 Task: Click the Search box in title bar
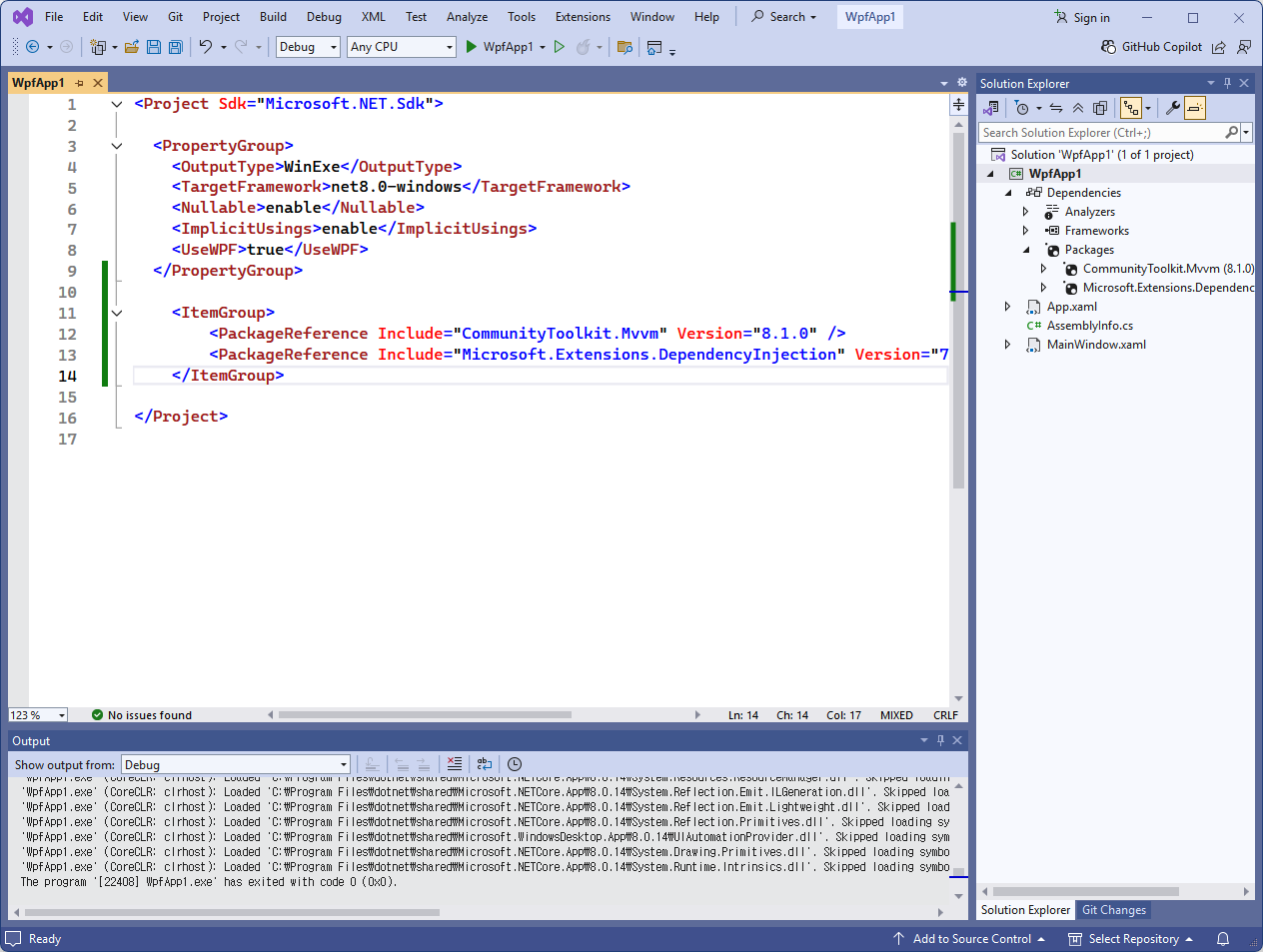click(x=784, y=17)
